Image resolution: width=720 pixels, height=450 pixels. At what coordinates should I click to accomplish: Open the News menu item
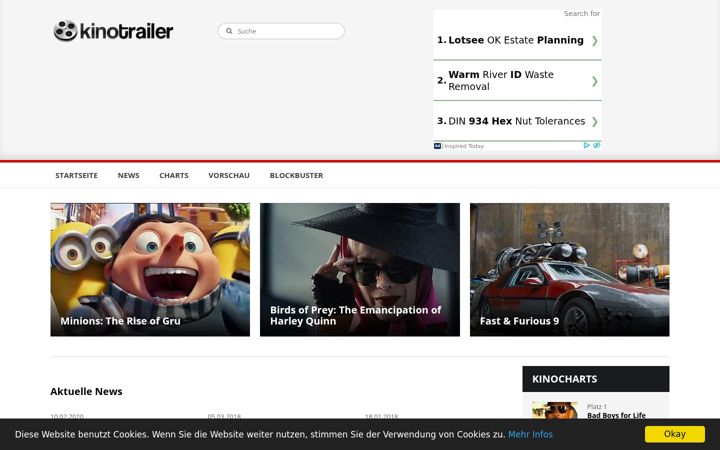(128, 175)
